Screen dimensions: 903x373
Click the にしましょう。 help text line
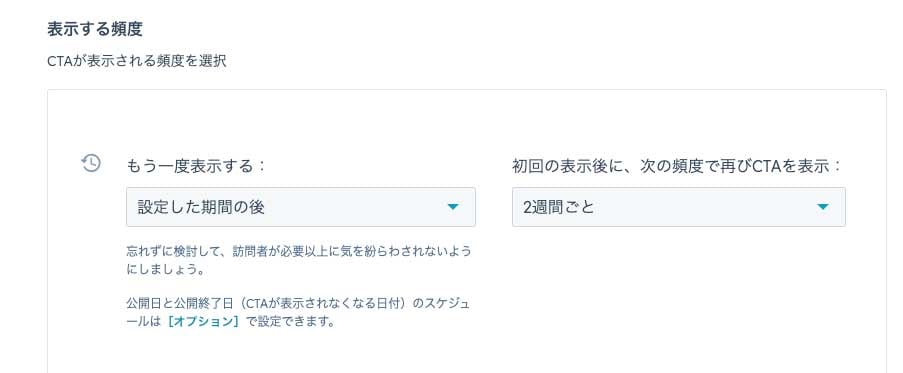165,270
